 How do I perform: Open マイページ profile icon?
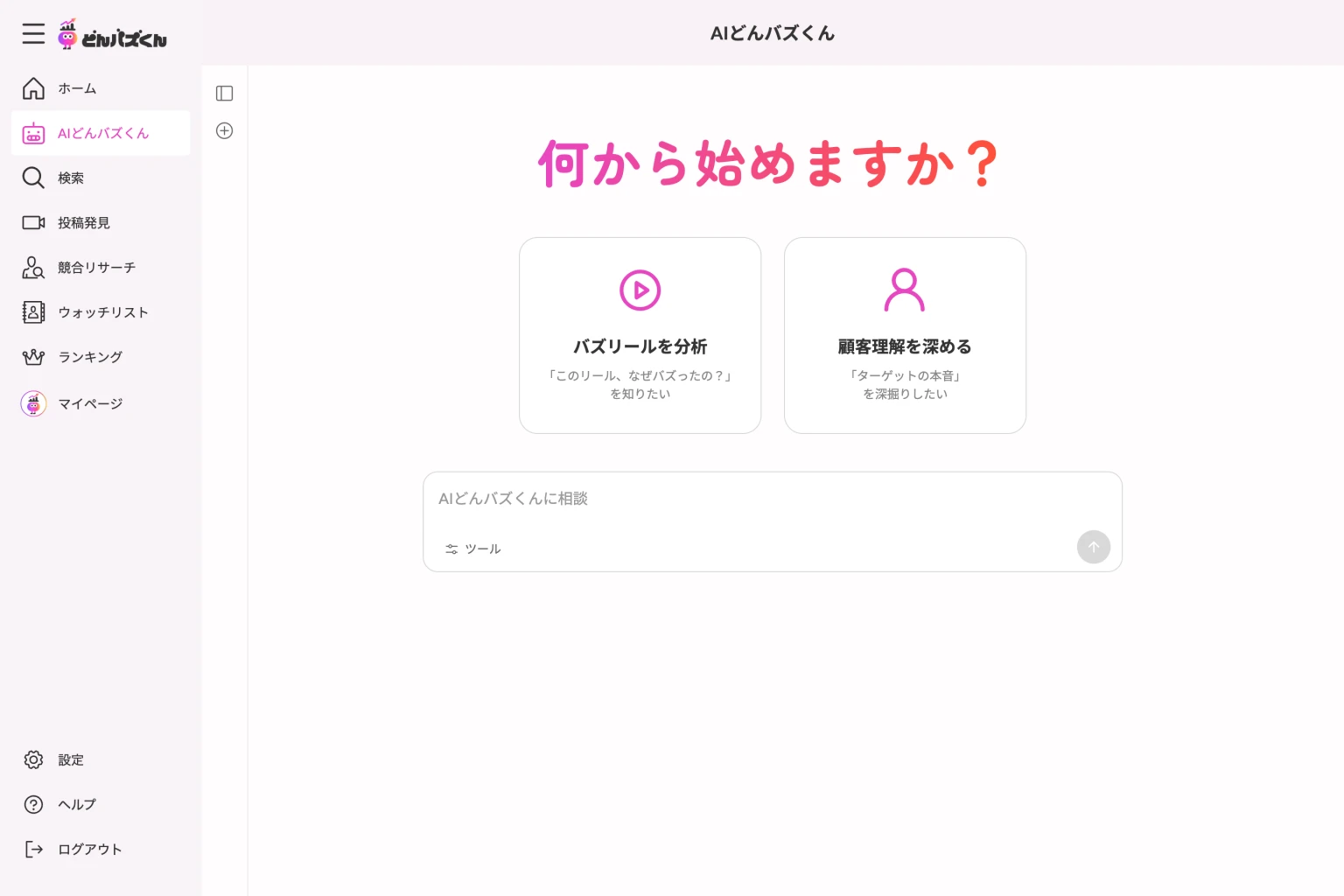[x=32, y=403]
